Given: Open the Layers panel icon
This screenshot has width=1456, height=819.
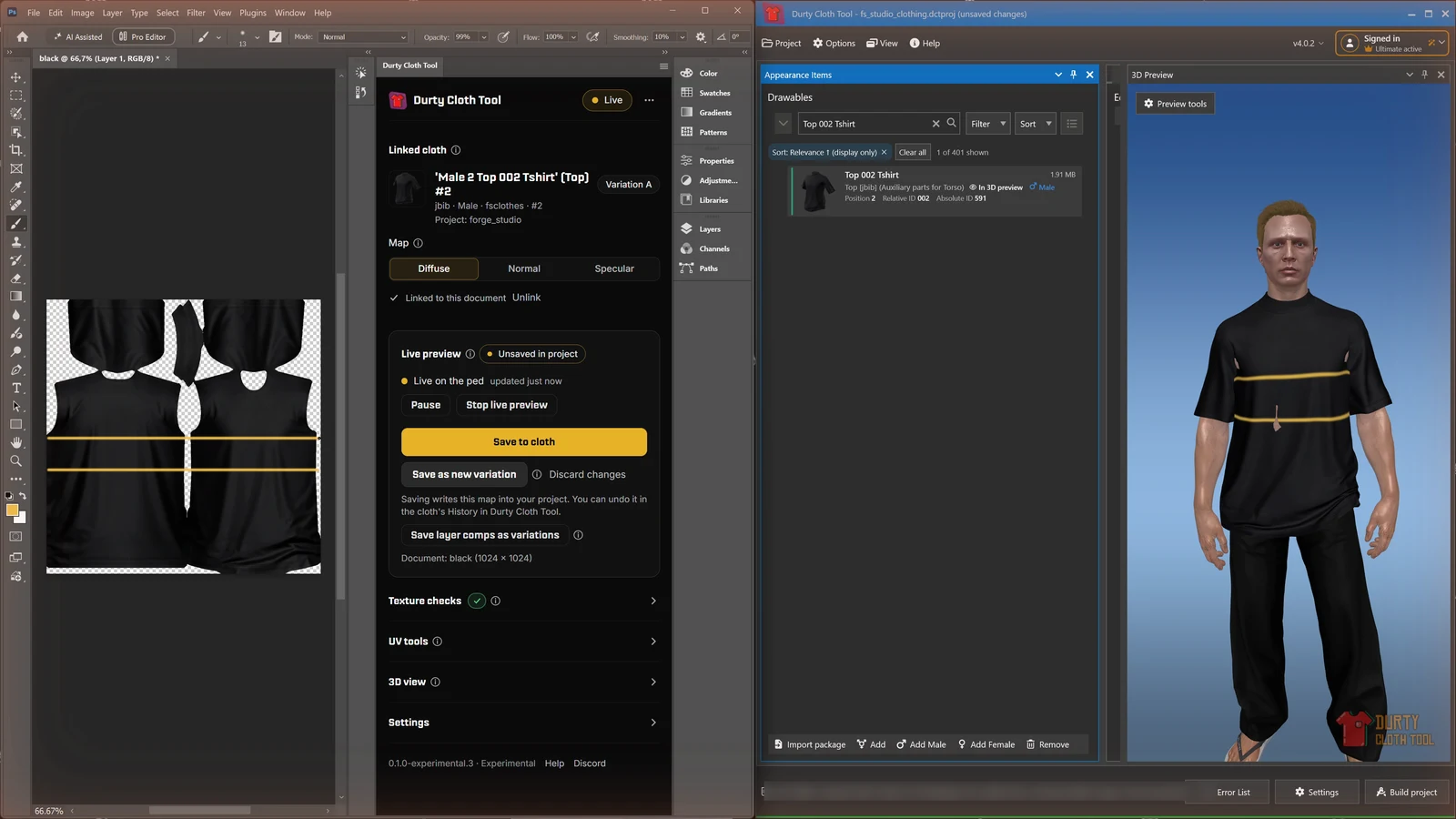Looking at the screenshot, I should click(x=687, y=228).
